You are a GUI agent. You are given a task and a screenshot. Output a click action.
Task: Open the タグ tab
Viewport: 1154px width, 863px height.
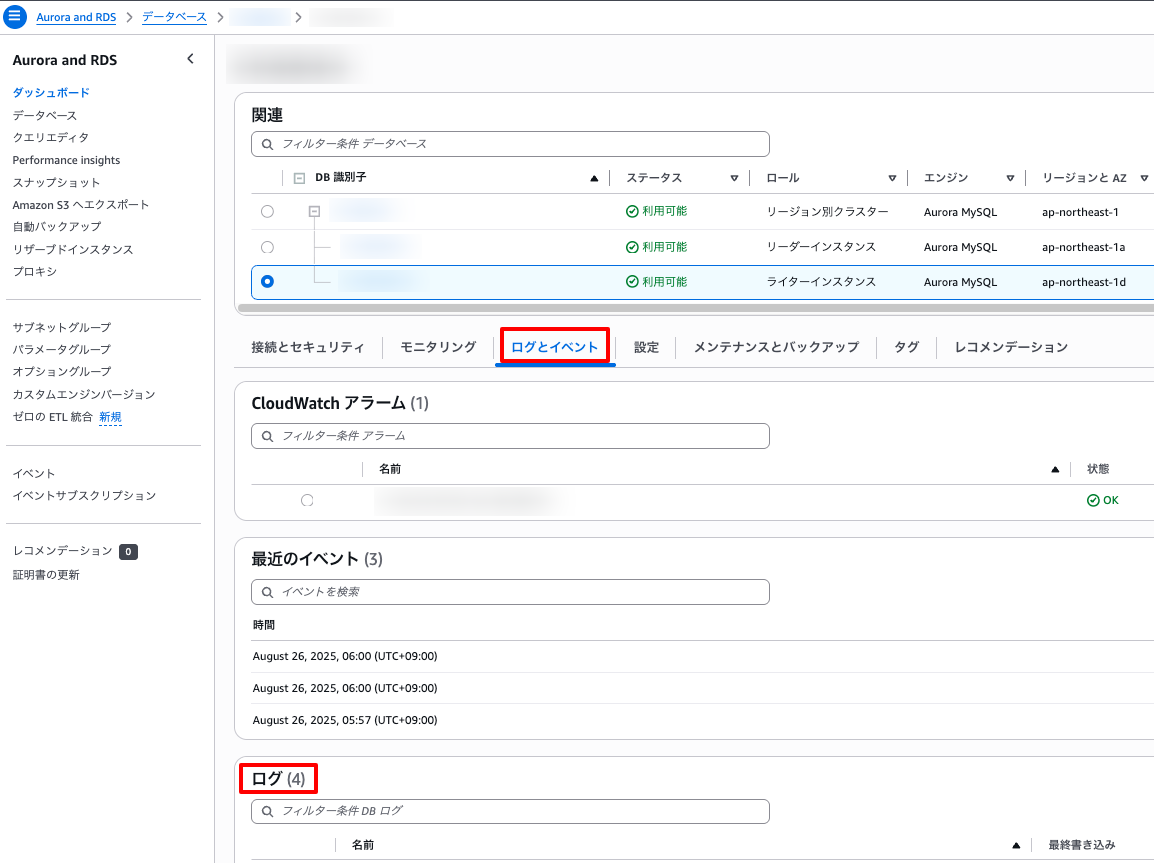pos(906,347)
